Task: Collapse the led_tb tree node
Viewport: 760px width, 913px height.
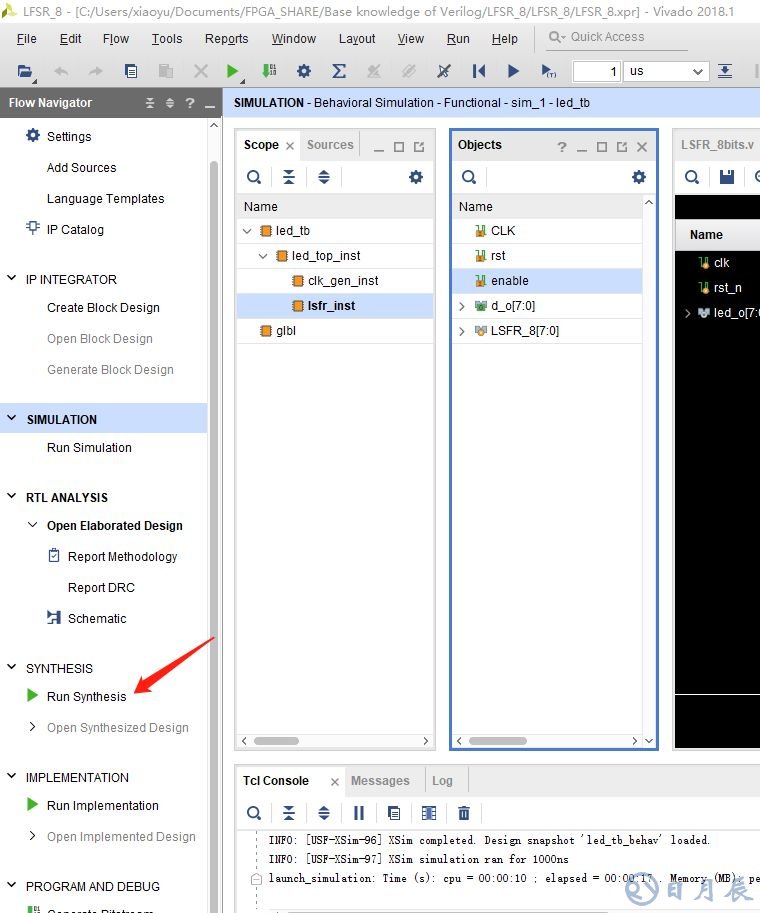Action: point(248,231)
